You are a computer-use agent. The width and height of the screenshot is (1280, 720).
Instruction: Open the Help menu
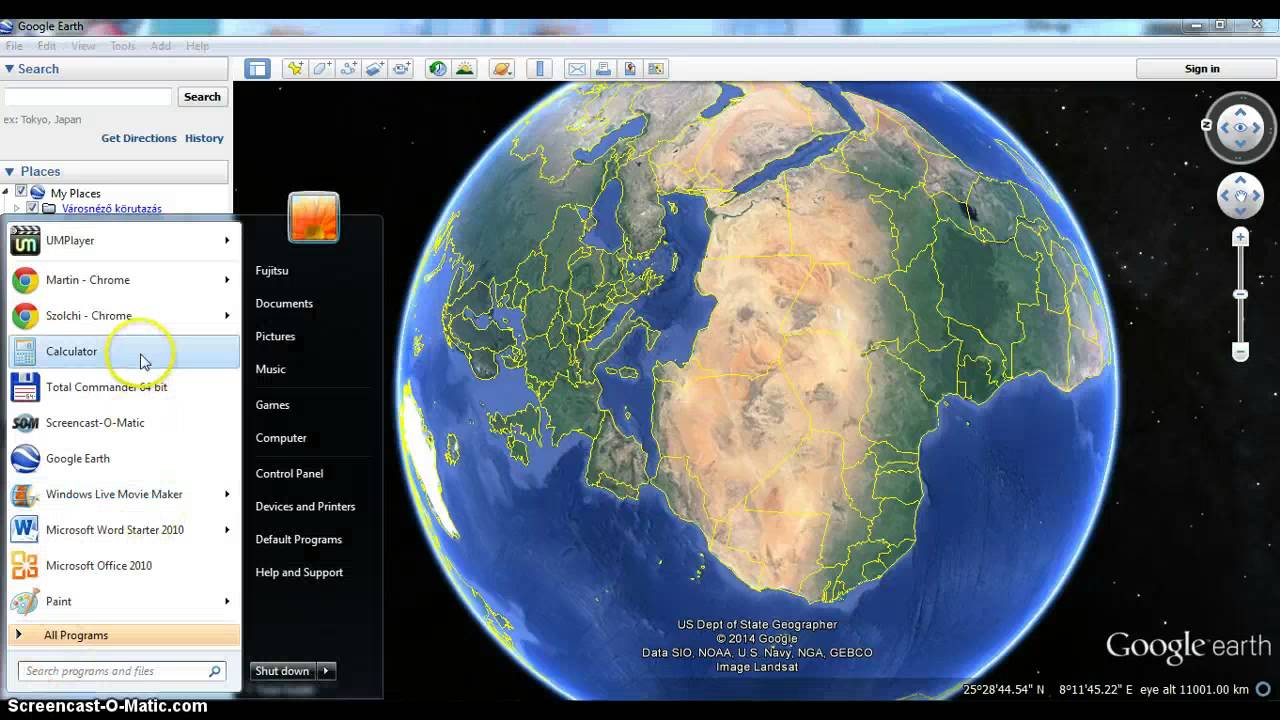197,46
